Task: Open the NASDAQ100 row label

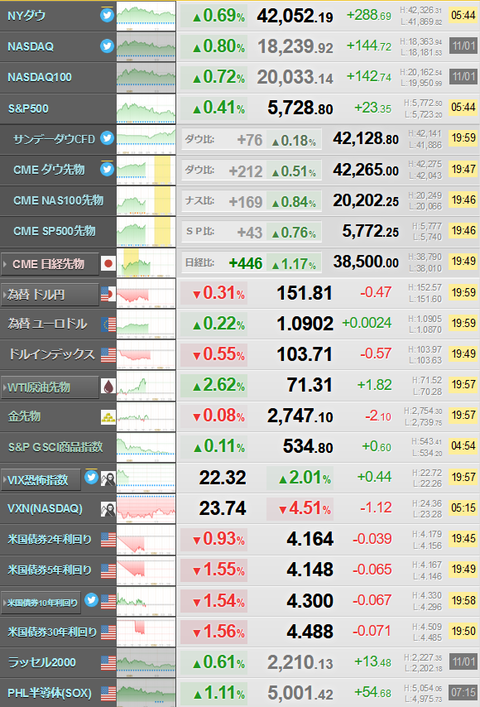Action: [x=39, y=77]
